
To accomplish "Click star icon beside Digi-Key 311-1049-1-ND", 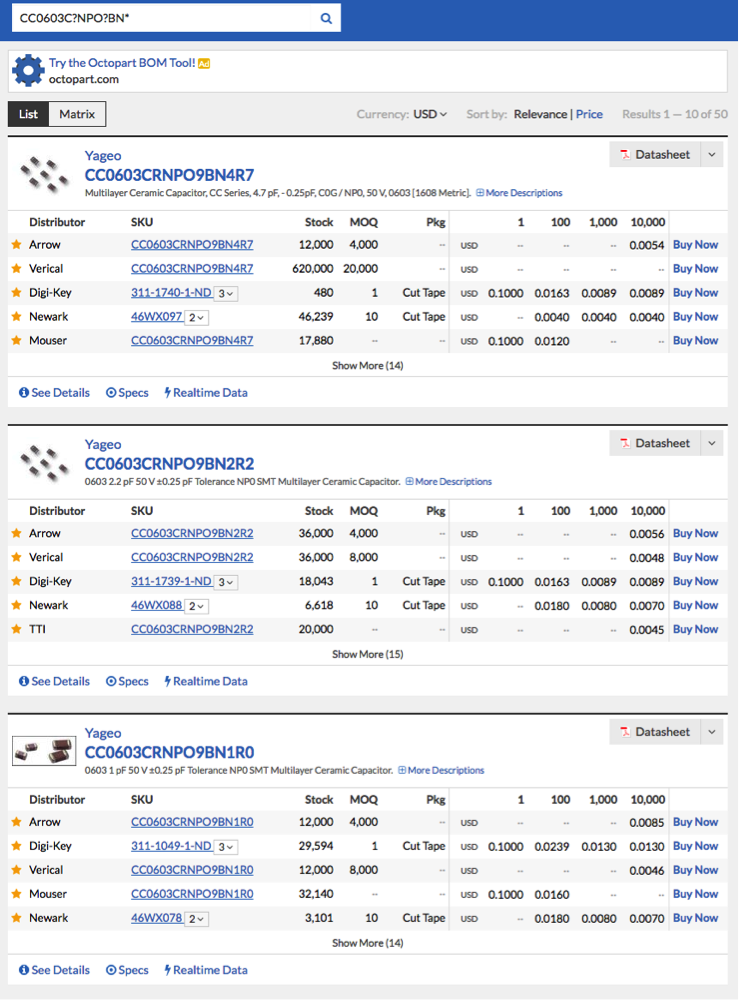I will pyautogui.click(x=17, y=846).
